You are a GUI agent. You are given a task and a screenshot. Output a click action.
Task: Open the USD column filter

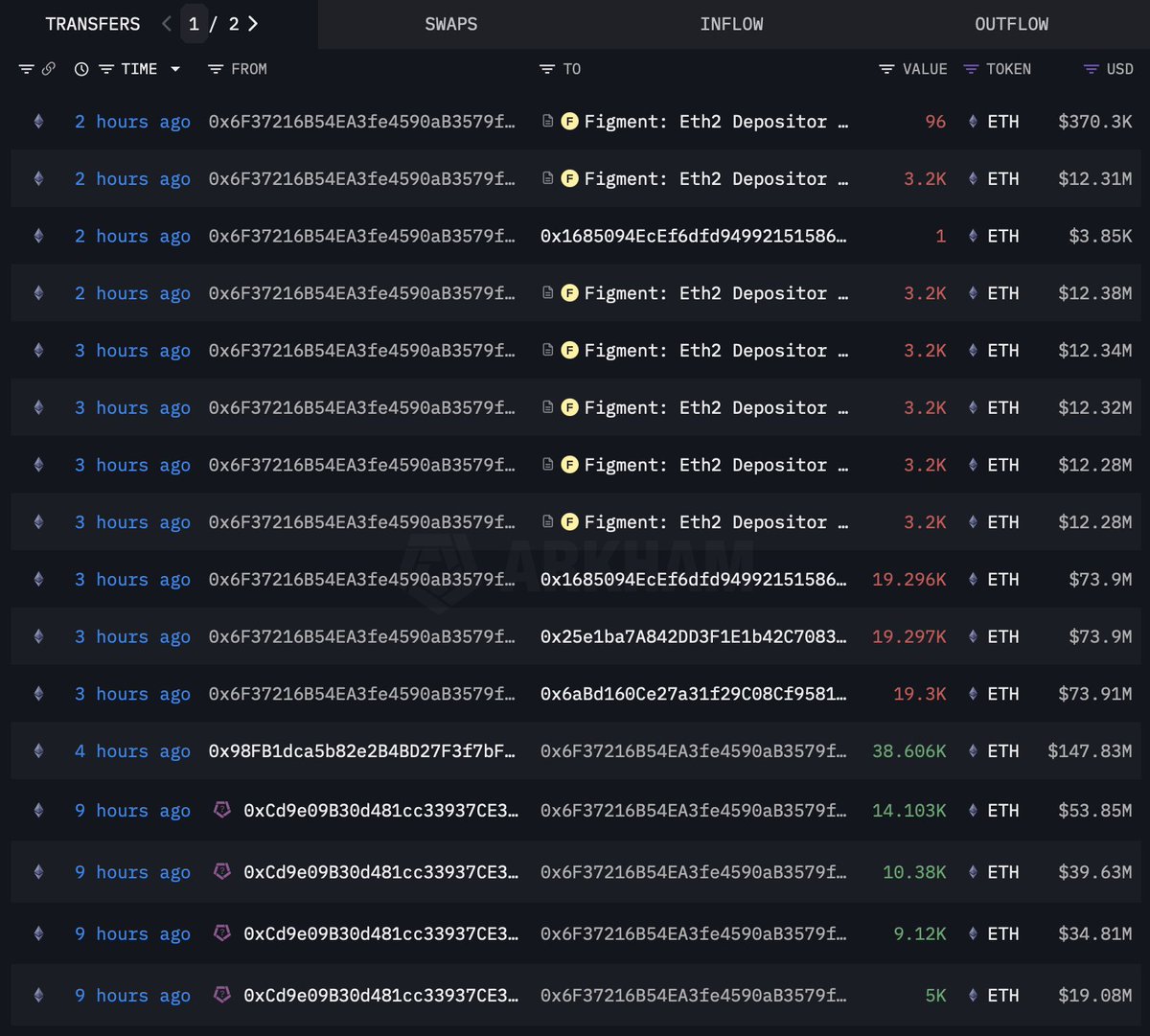pyautogui.click(x=1091, y=69)
